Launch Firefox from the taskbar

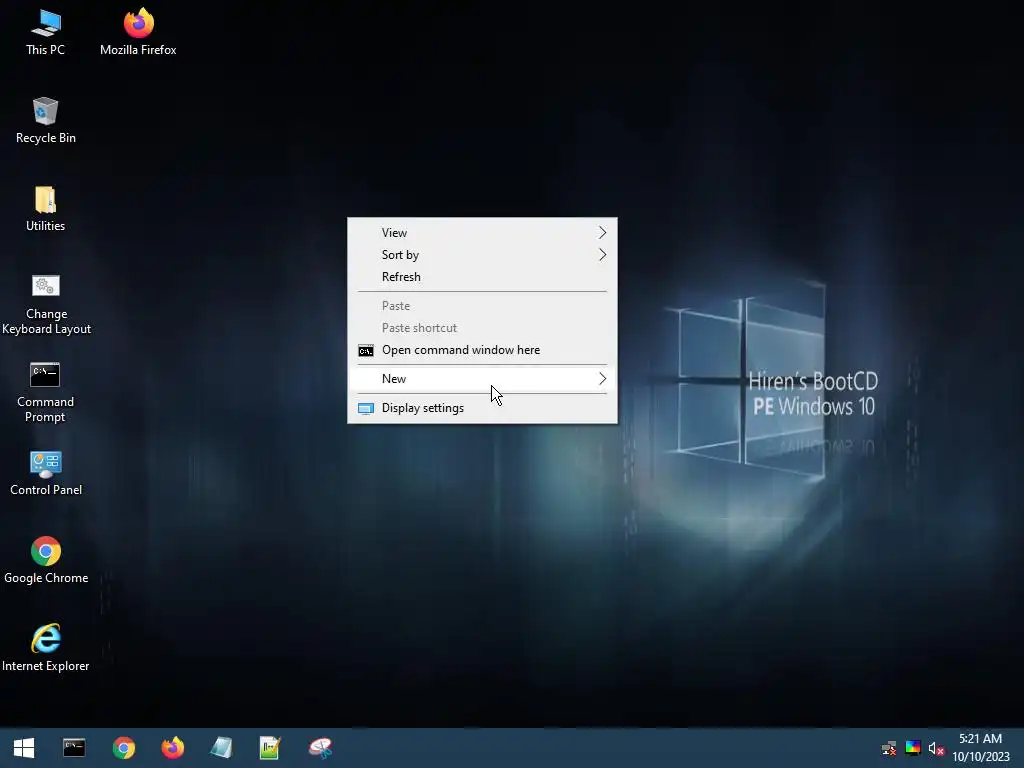(x=172, y=748)
